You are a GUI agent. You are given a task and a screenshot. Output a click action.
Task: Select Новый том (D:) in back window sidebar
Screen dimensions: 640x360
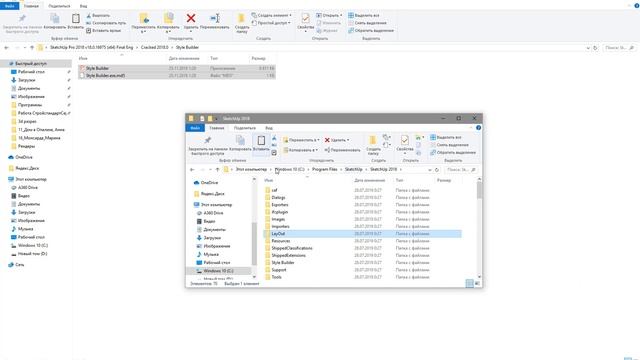tap(32, 253)
